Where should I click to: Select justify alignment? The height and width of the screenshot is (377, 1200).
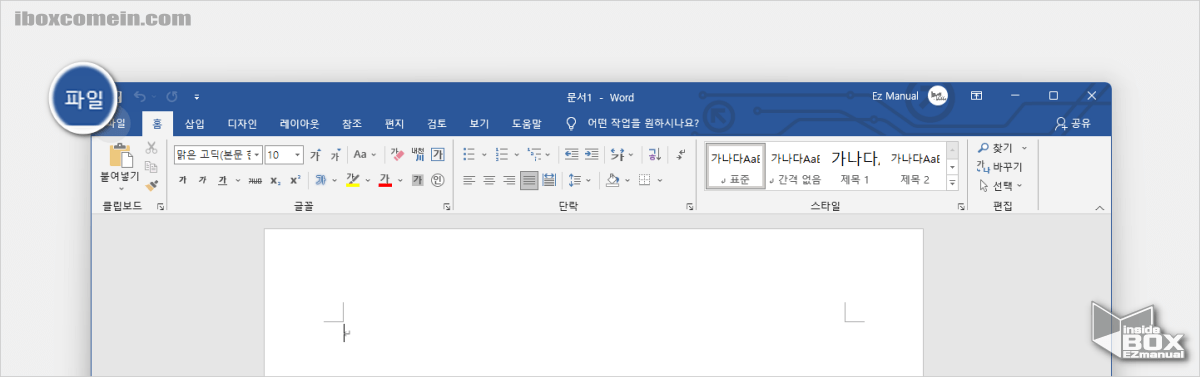(529, 180)
